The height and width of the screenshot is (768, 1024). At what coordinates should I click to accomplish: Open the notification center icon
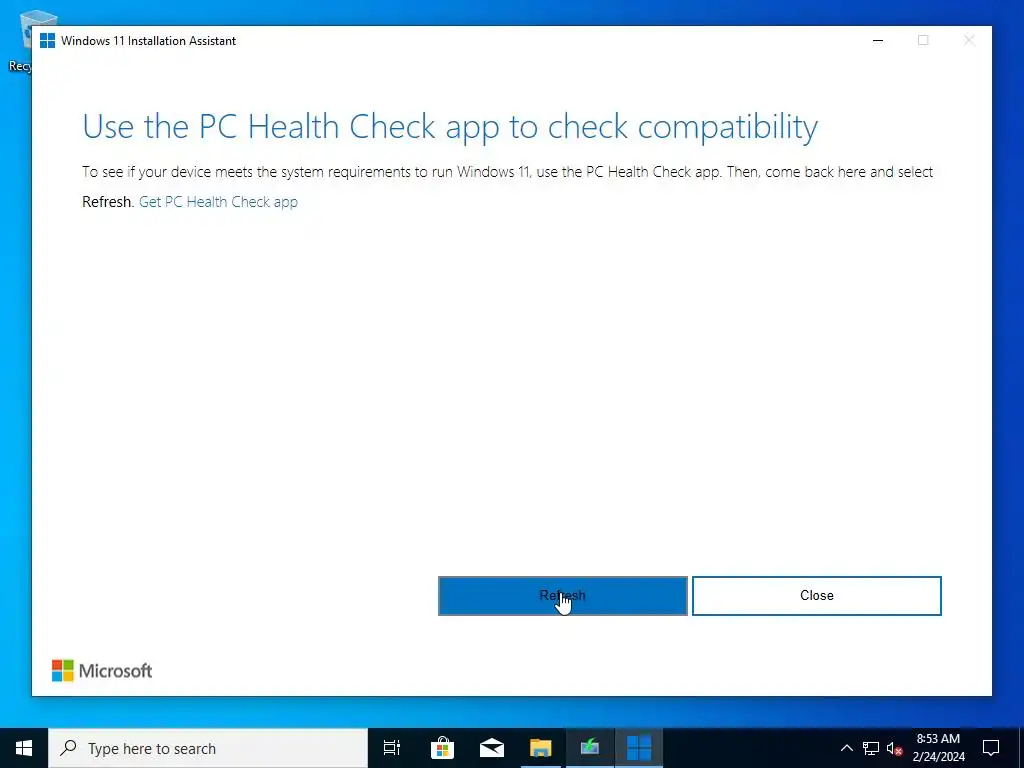tap(991, 748)
